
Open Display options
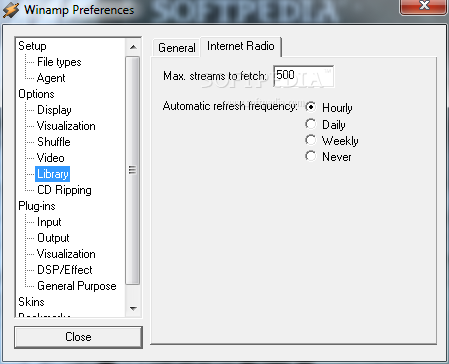coord(54,110)
